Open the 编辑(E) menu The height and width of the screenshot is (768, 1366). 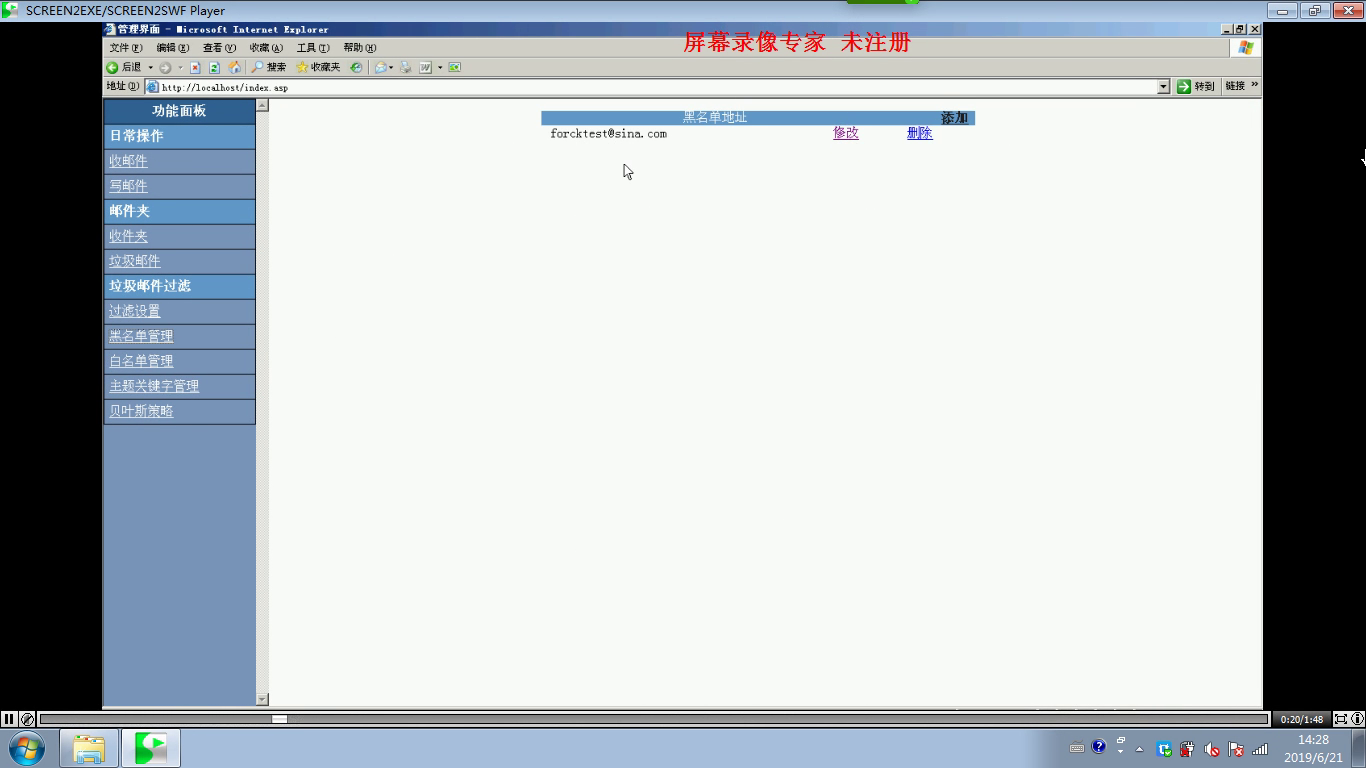[172, 48]
